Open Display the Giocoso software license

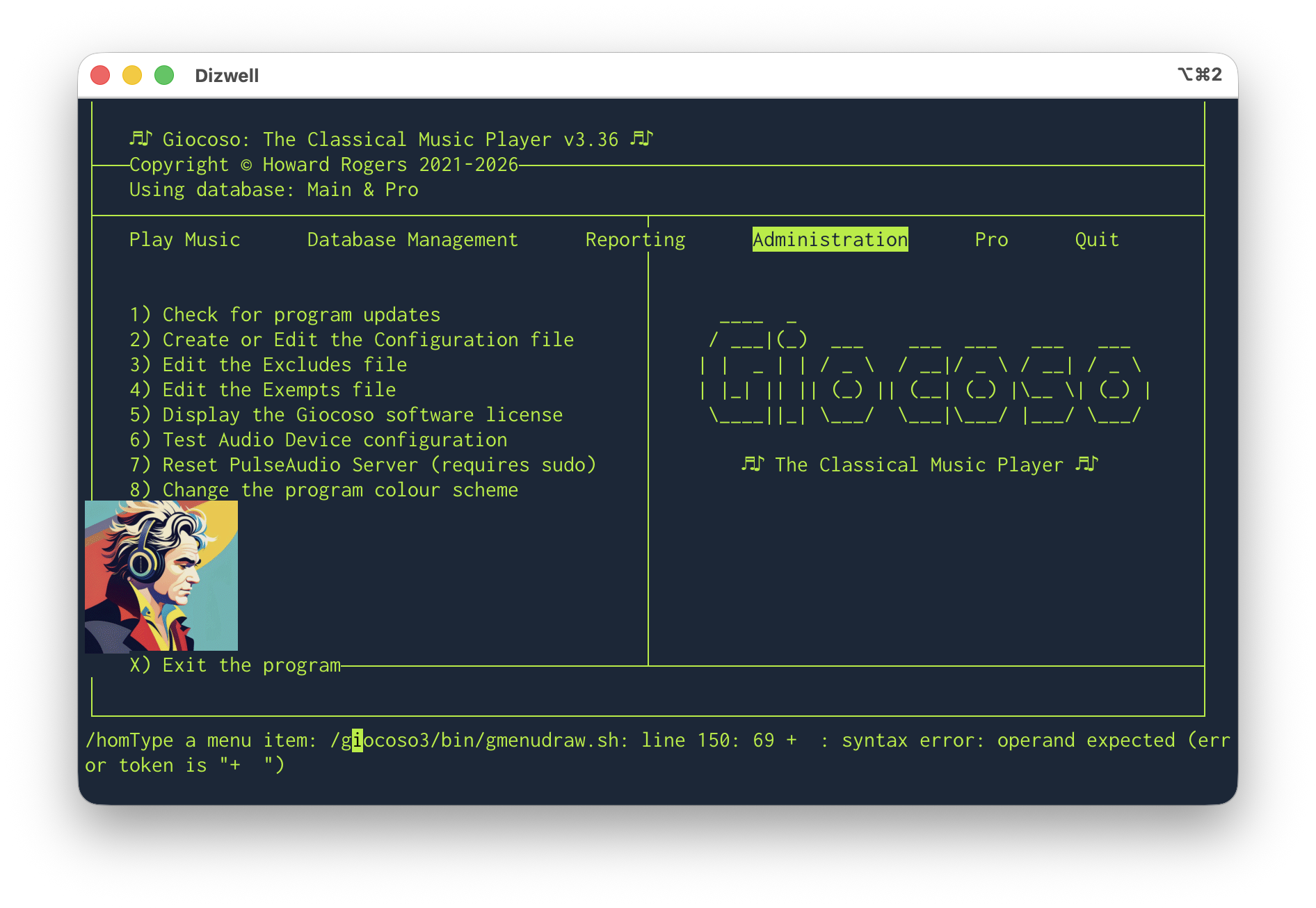coord(346,415)
